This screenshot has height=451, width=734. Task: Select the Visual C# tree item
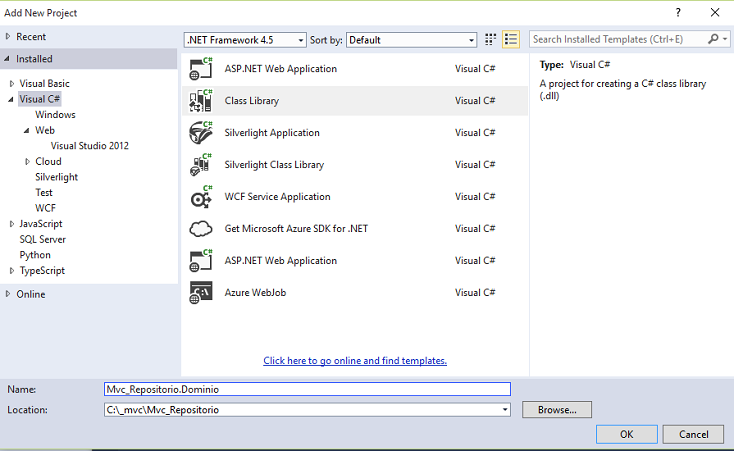[x=40, y=99]
